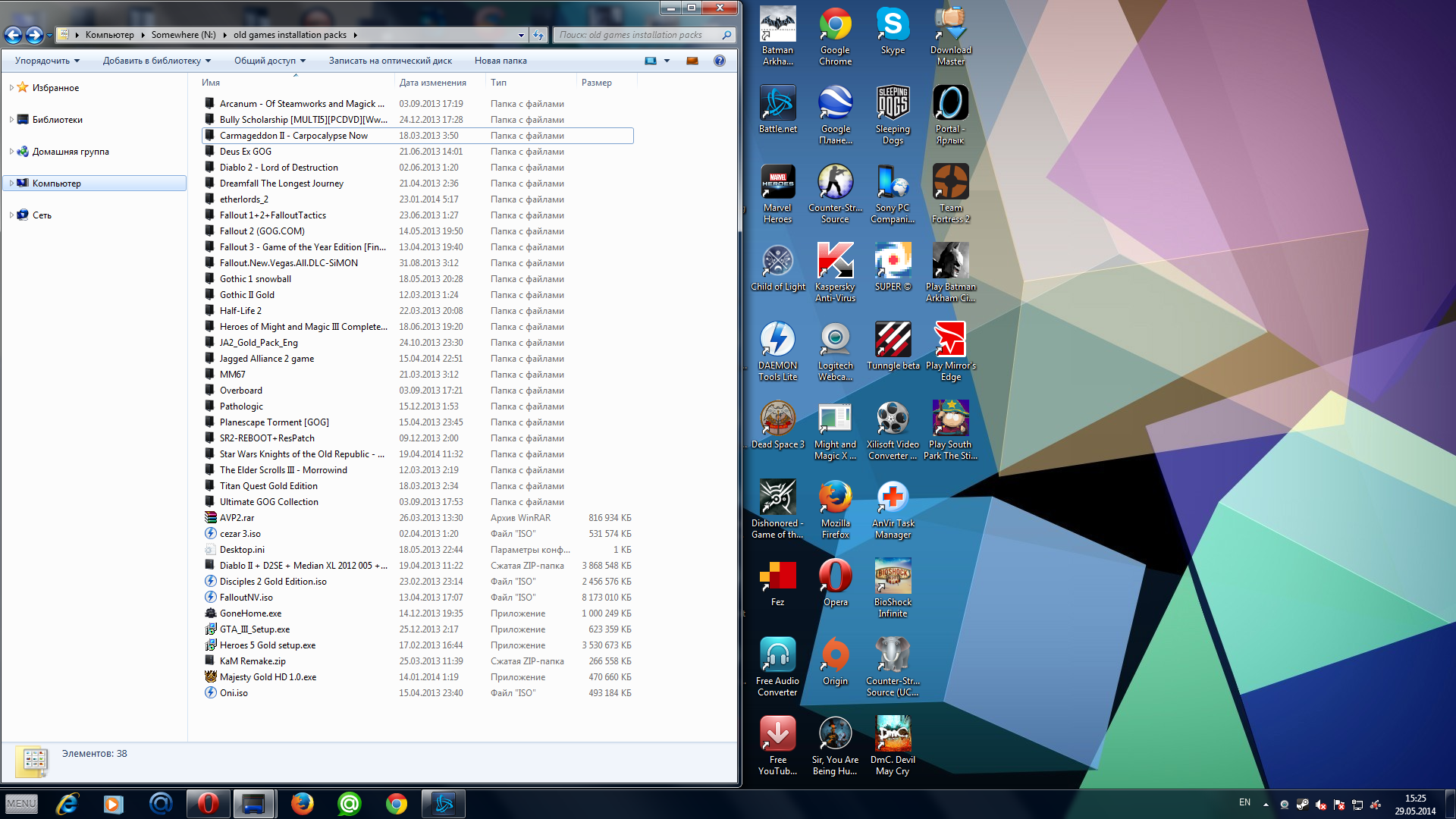The image size is (1456, 819).
Task: Click the Internet Explorer taskbar icon
Action: (x=67, y=803)
